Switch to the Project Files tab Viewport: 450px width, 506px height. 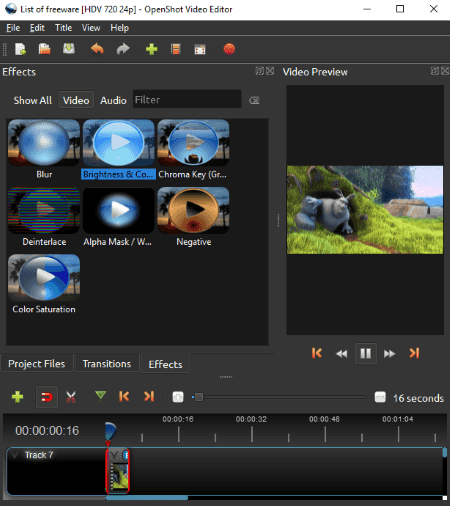click(x=37, y=363)
